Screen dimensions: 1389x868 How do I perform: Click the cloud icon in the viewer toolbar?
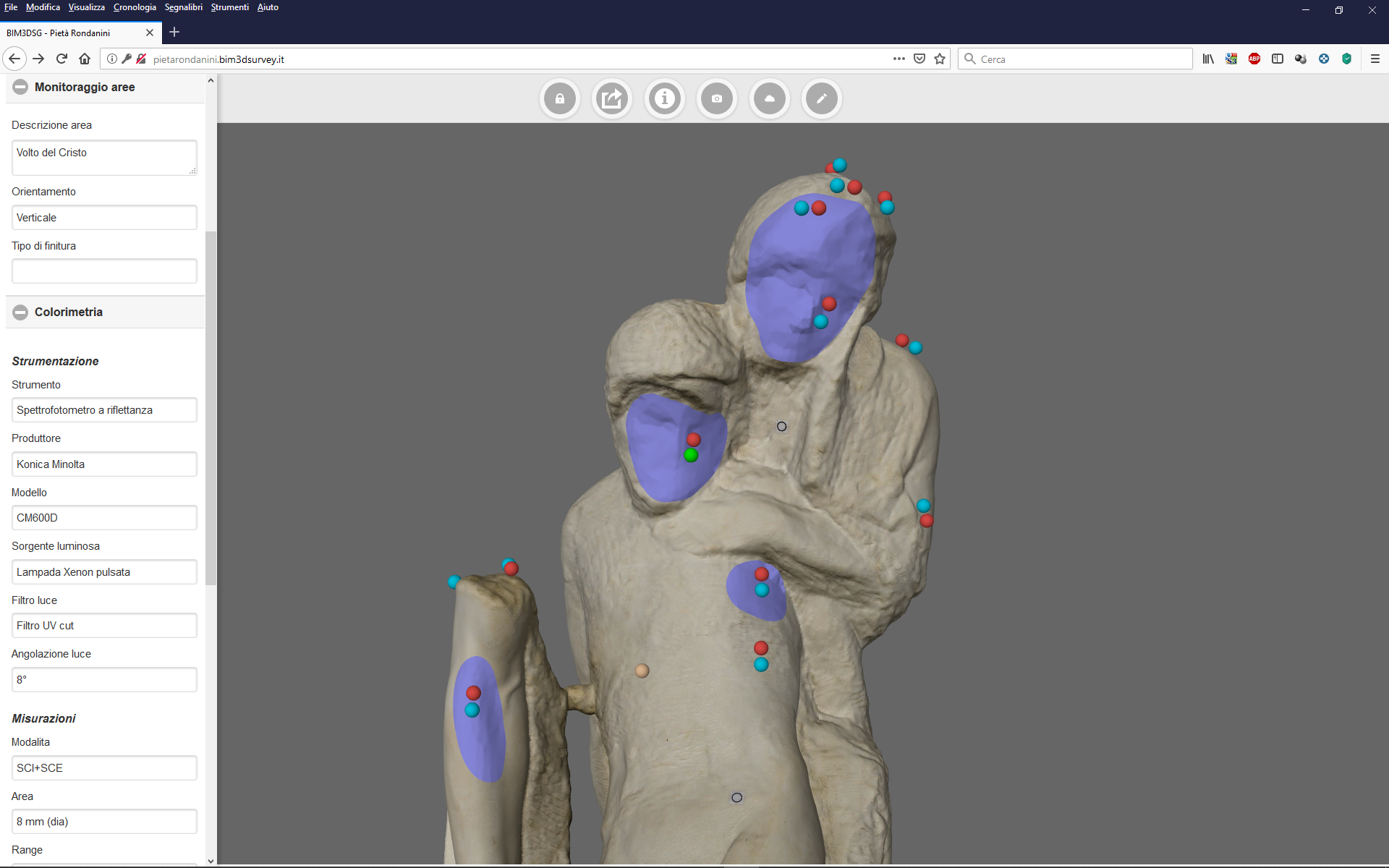pyautogui.click(x=770, y=98)
